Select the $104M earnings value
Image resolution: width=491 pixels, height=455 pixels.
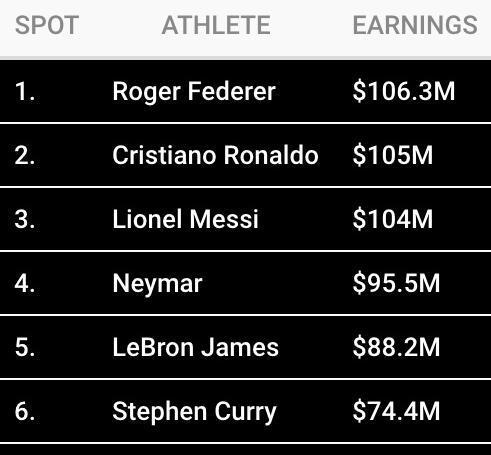(x=393, y=219)
